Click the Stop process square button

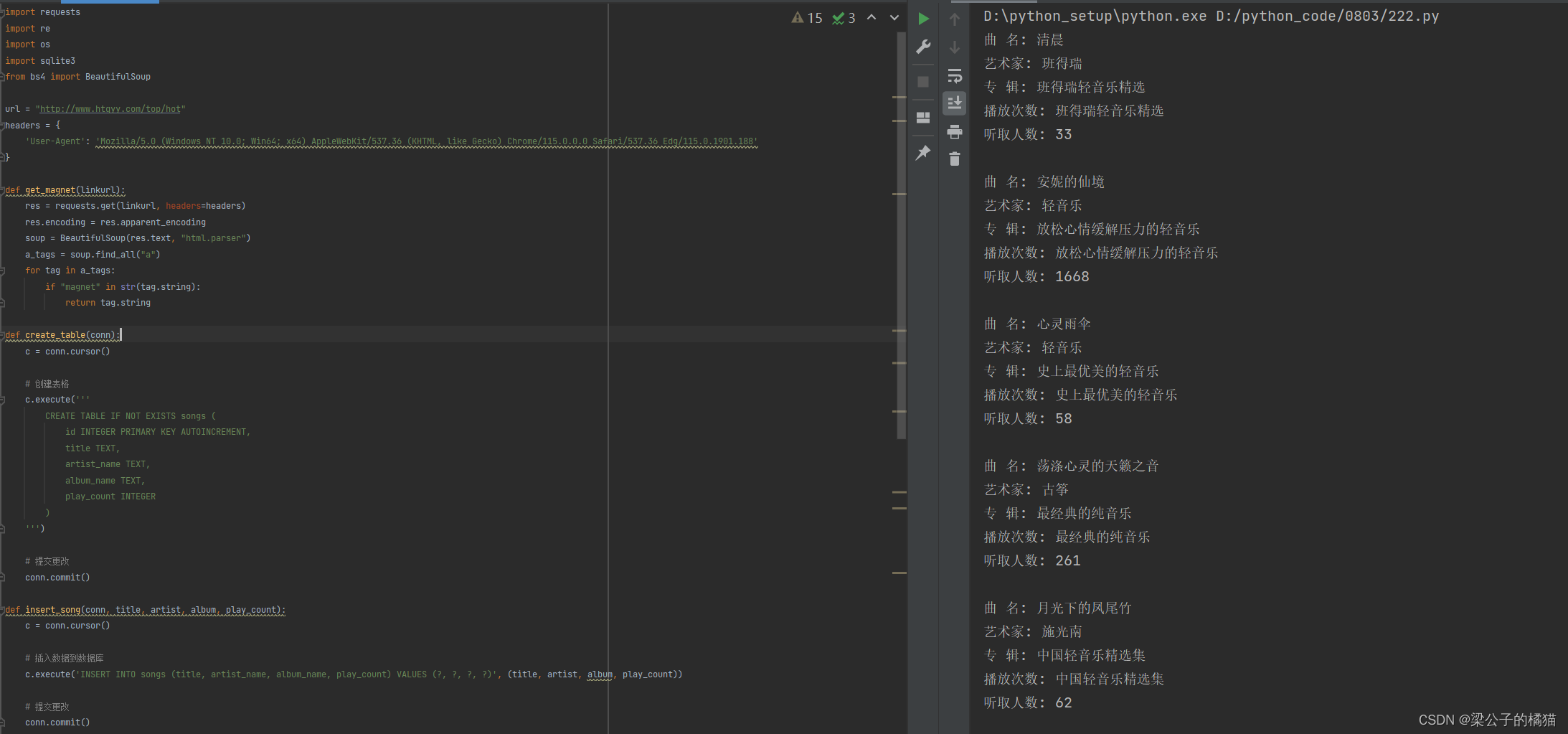(x=923, y=82)
